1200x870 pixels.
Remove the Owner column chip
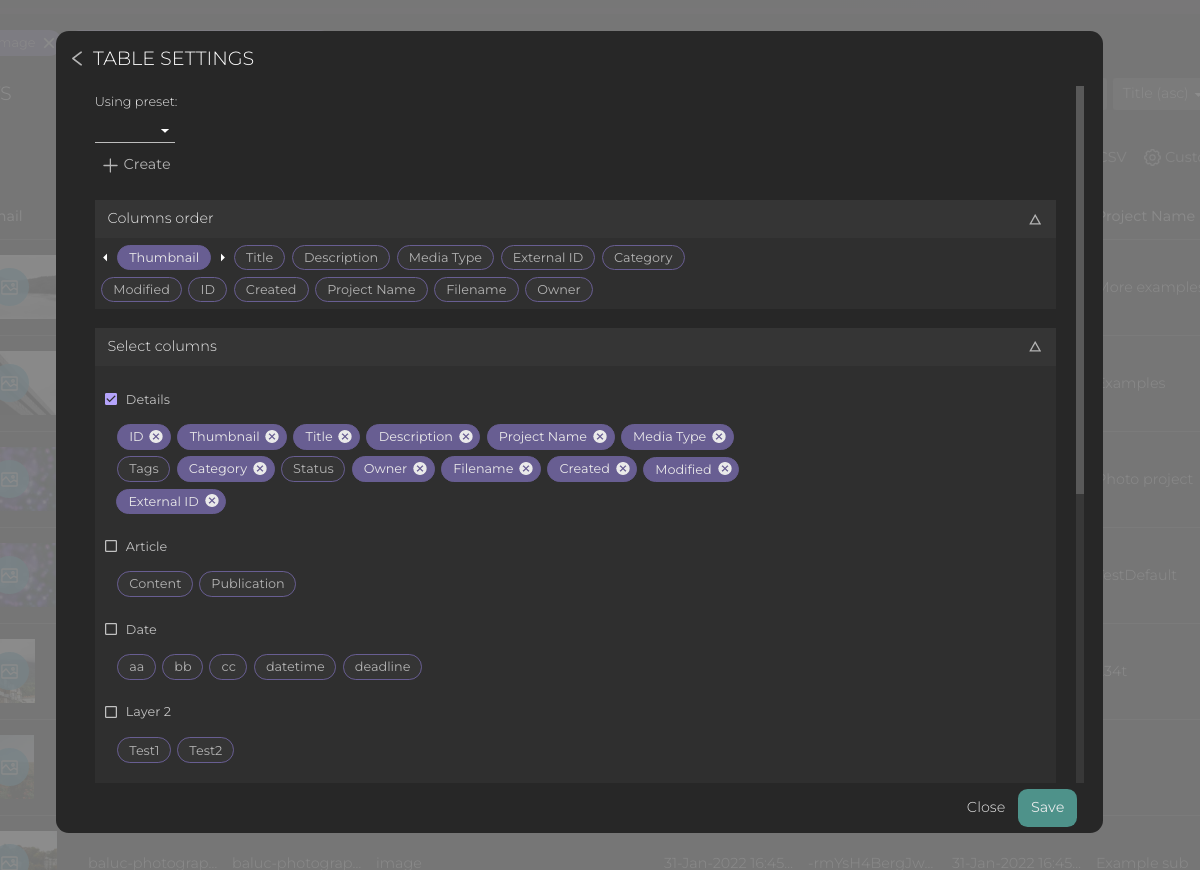click(x=420, y=469)
